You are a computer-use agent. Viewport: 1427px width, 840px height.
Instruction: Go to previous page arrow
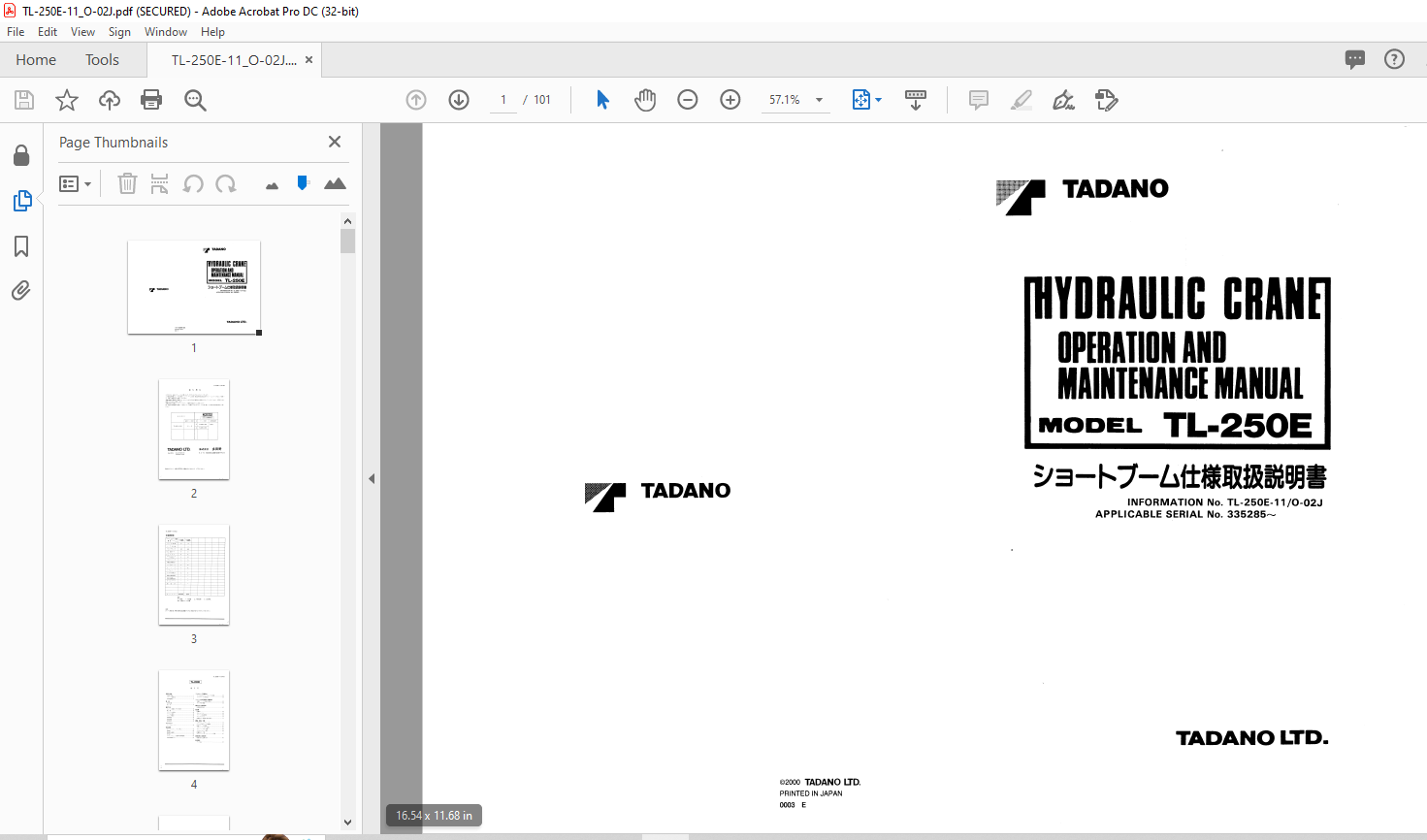coord(416,100)
